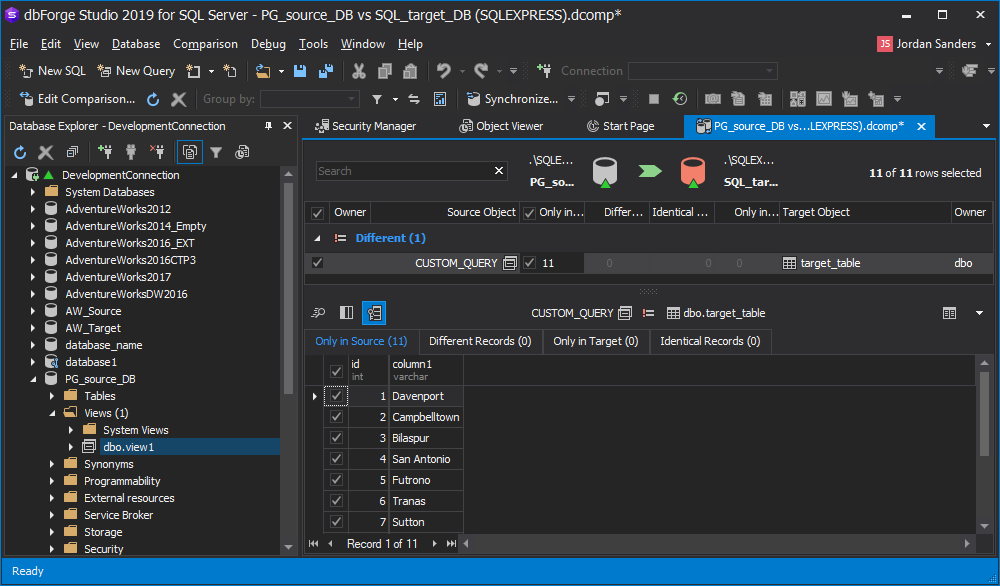Close the PG_source_DB comparison tab
The width and height of the screenshot is (1000, 586).
coord(921,126)
